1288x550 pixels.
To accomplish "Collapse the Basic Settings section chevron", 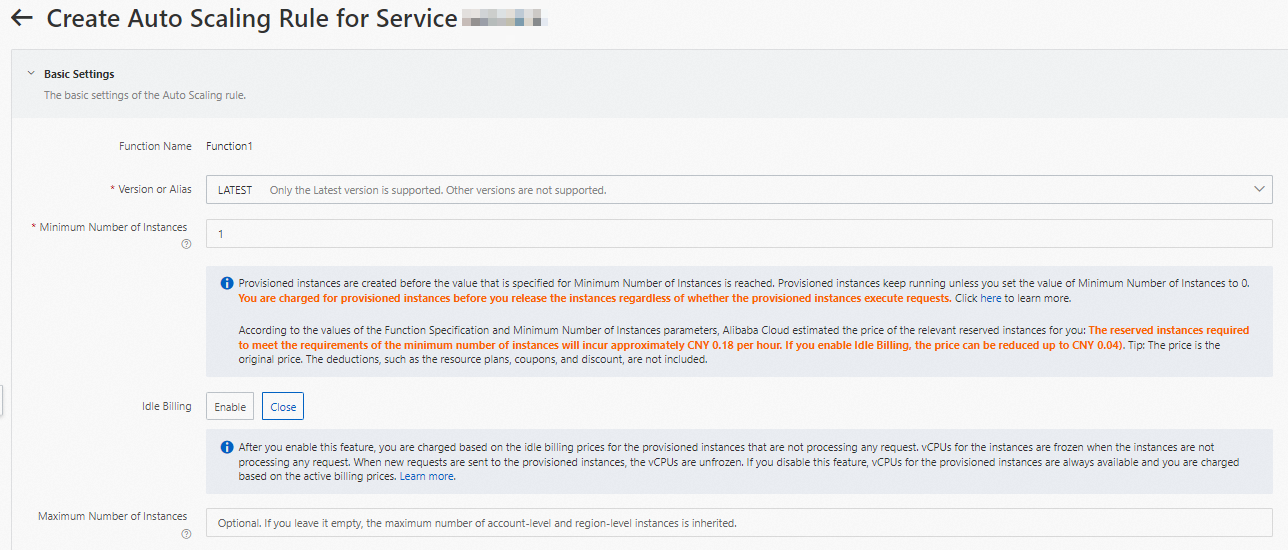I will [31, 74].
